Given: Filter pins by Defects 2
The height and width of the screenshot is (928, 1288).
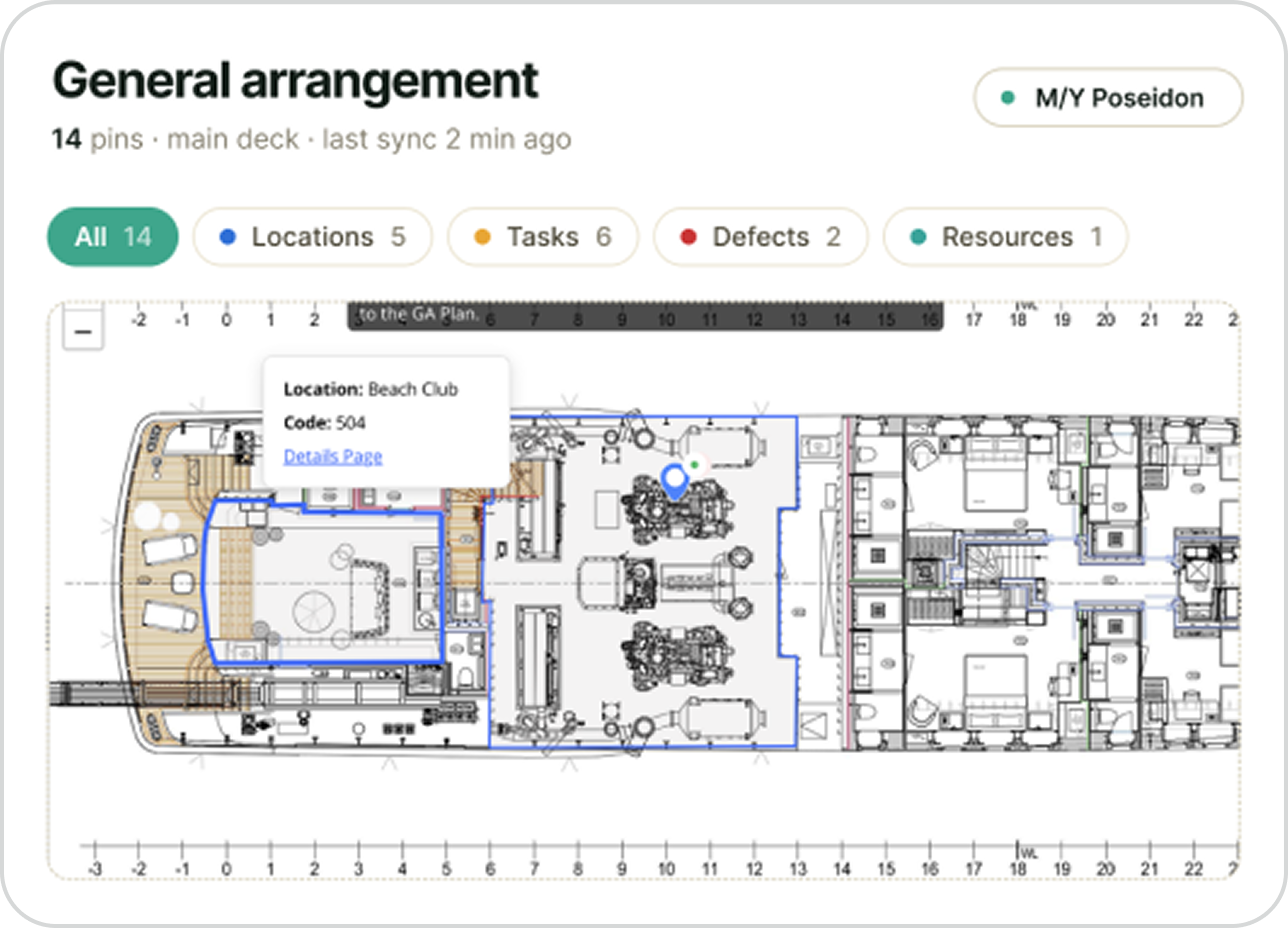Looking at the screenshot, I should 760,237.
